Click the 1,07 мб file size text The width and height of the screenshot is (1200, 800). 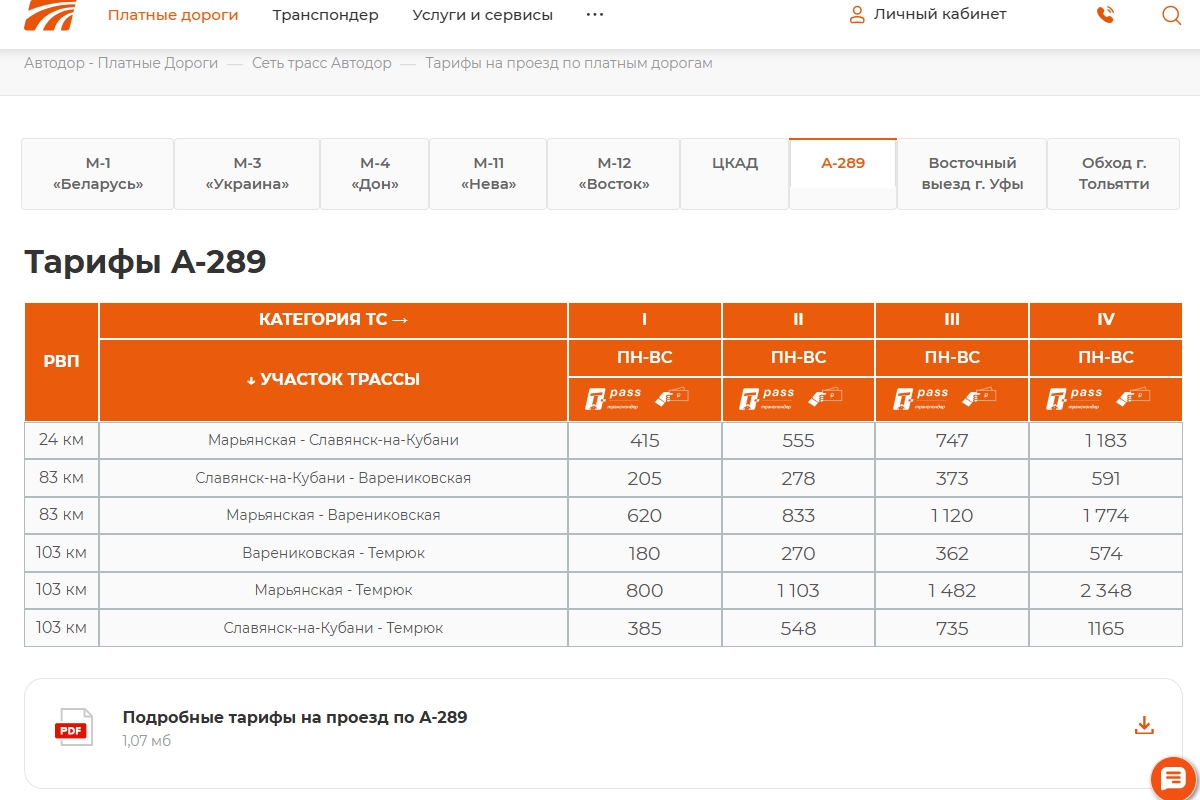[147, 741]
